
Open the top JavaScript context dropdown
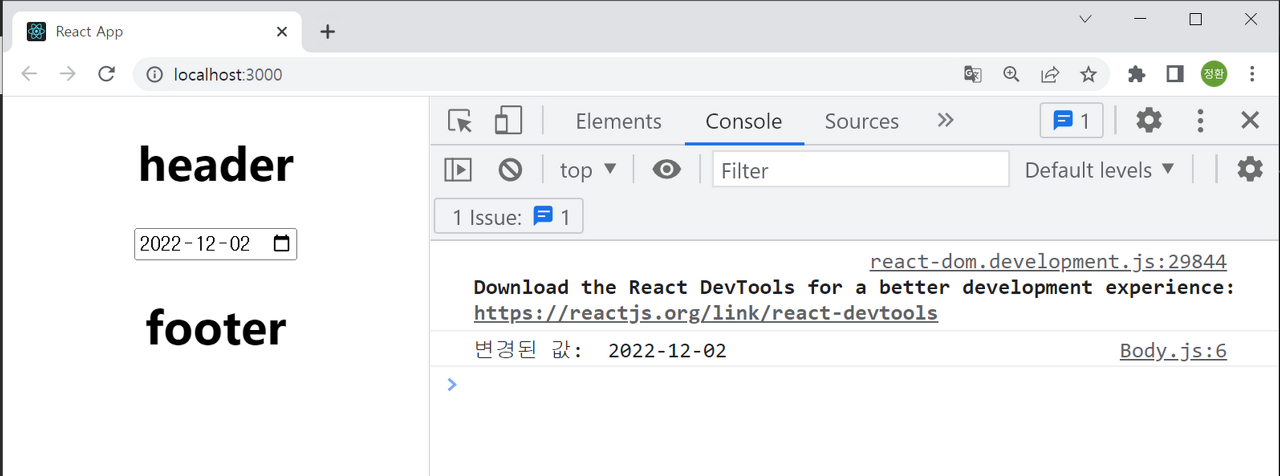point(588,170)
